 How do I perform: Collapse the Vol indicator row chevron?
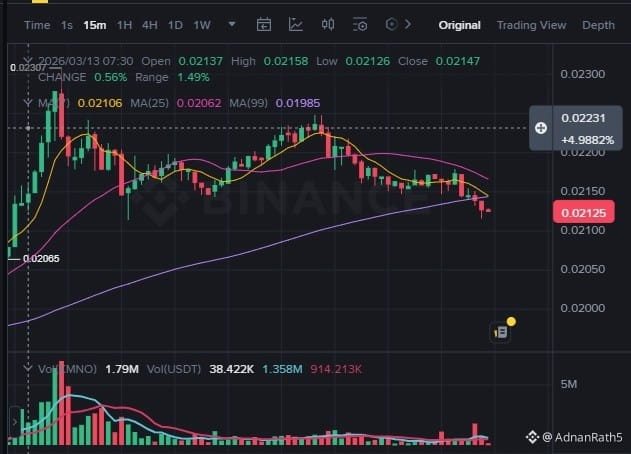click(x=28, y=368)
